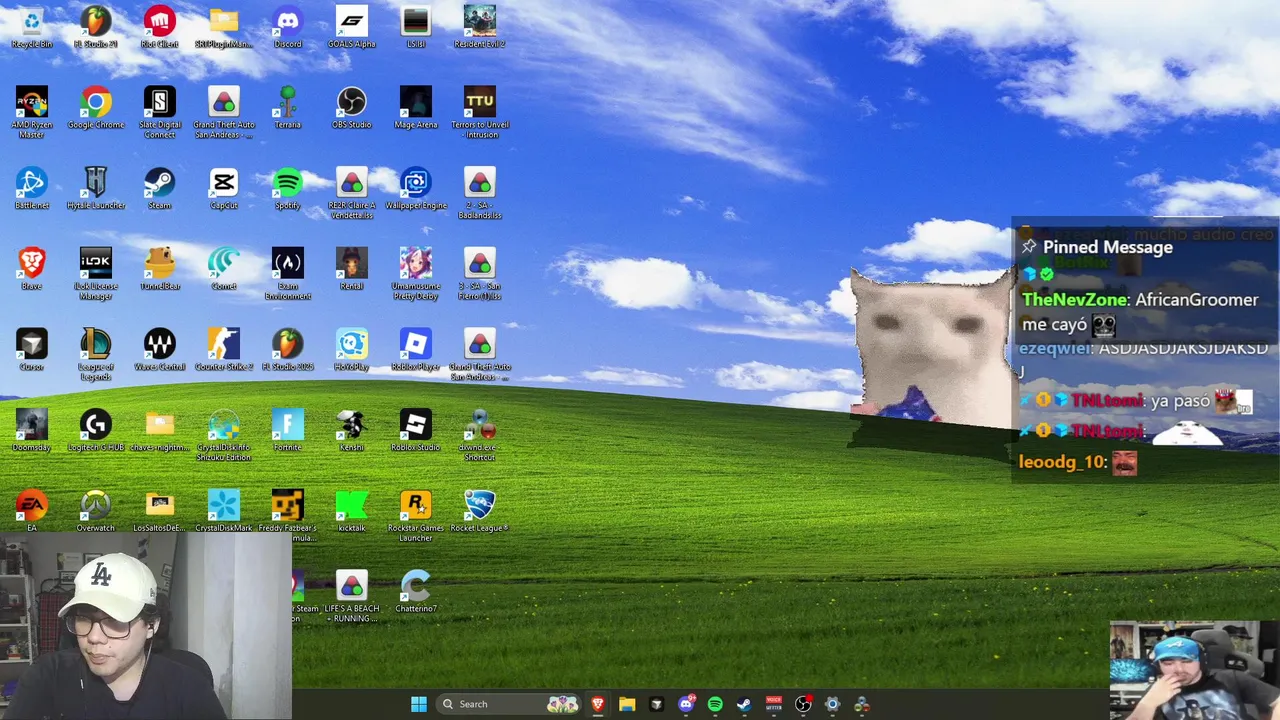
Task: Launch Fortnite from the desktop
Action: click(288, 431)
